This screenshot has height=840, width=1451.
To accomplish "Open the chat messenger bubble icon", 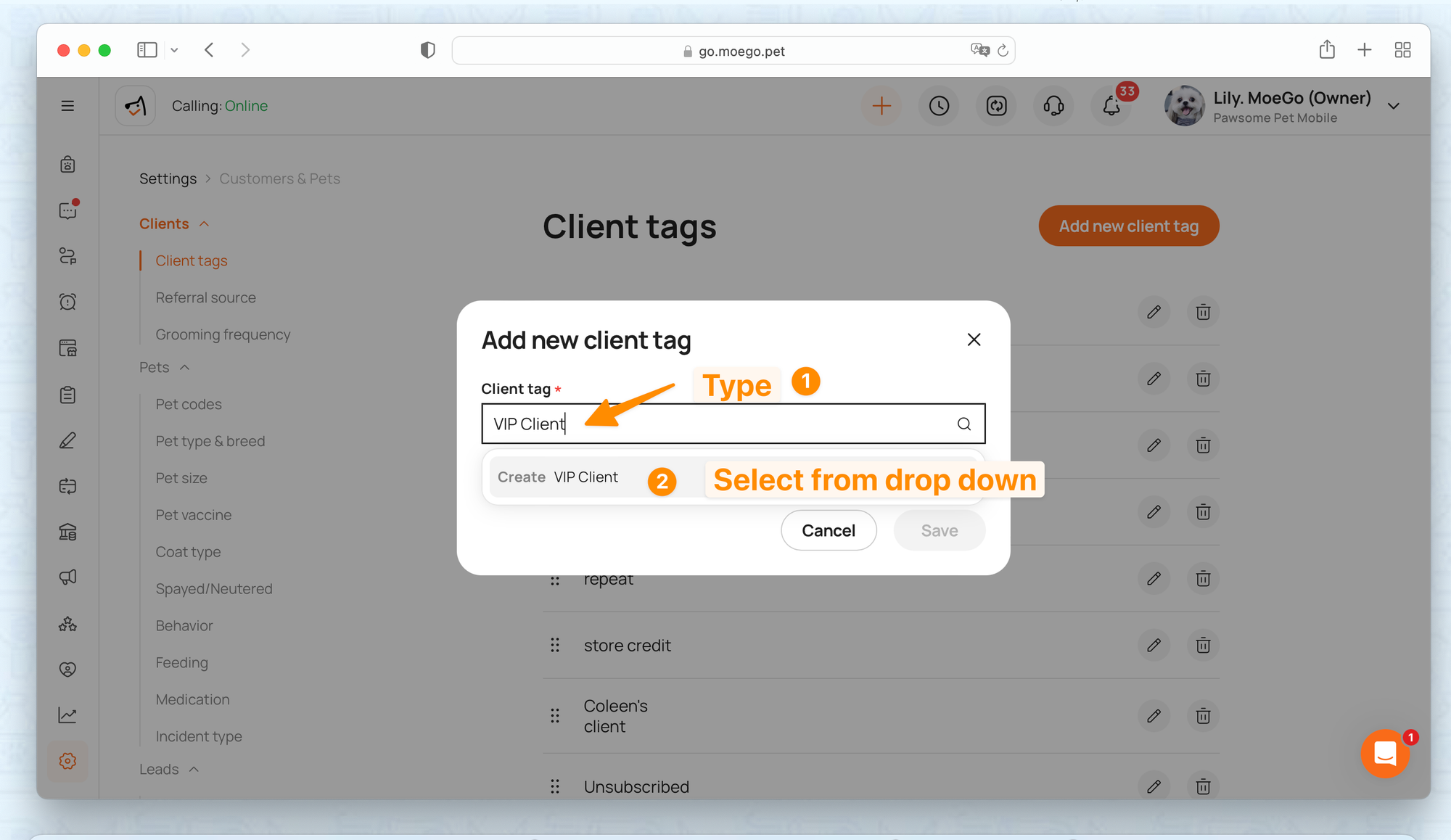I will click(1385, 754).
